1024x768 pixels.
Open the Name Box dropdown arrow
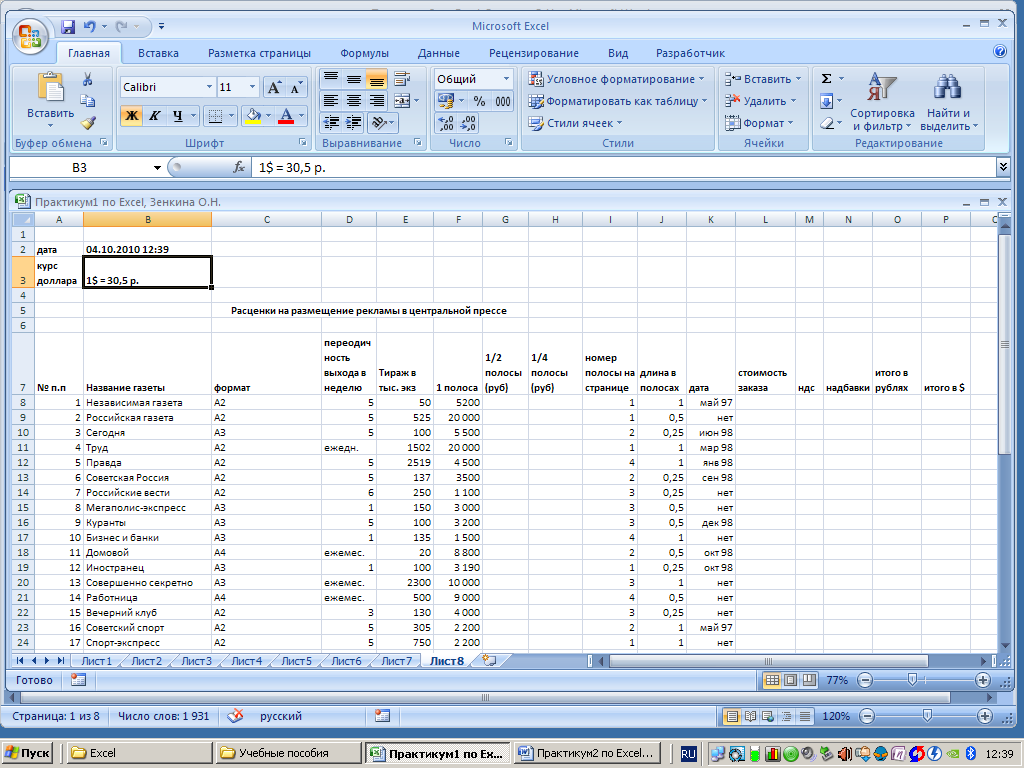click(157, 168)
